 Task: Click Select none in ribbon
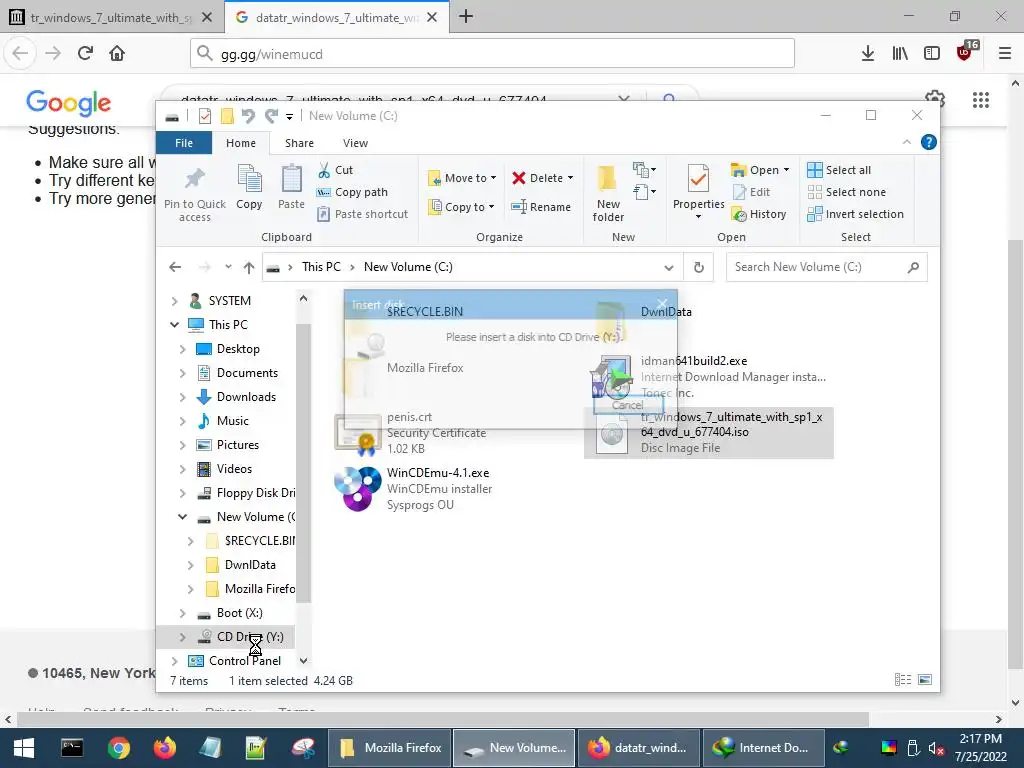pos(846,192)
